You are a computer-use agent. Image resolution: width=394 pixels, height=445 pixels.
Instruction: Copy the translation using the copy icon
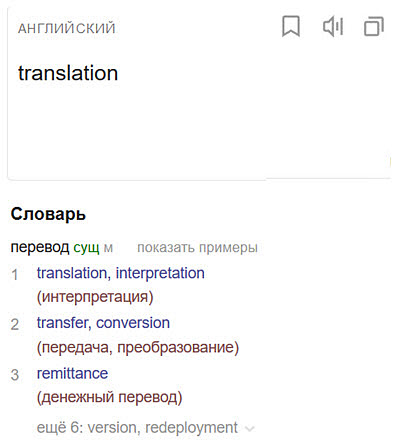tap(374, 26)
